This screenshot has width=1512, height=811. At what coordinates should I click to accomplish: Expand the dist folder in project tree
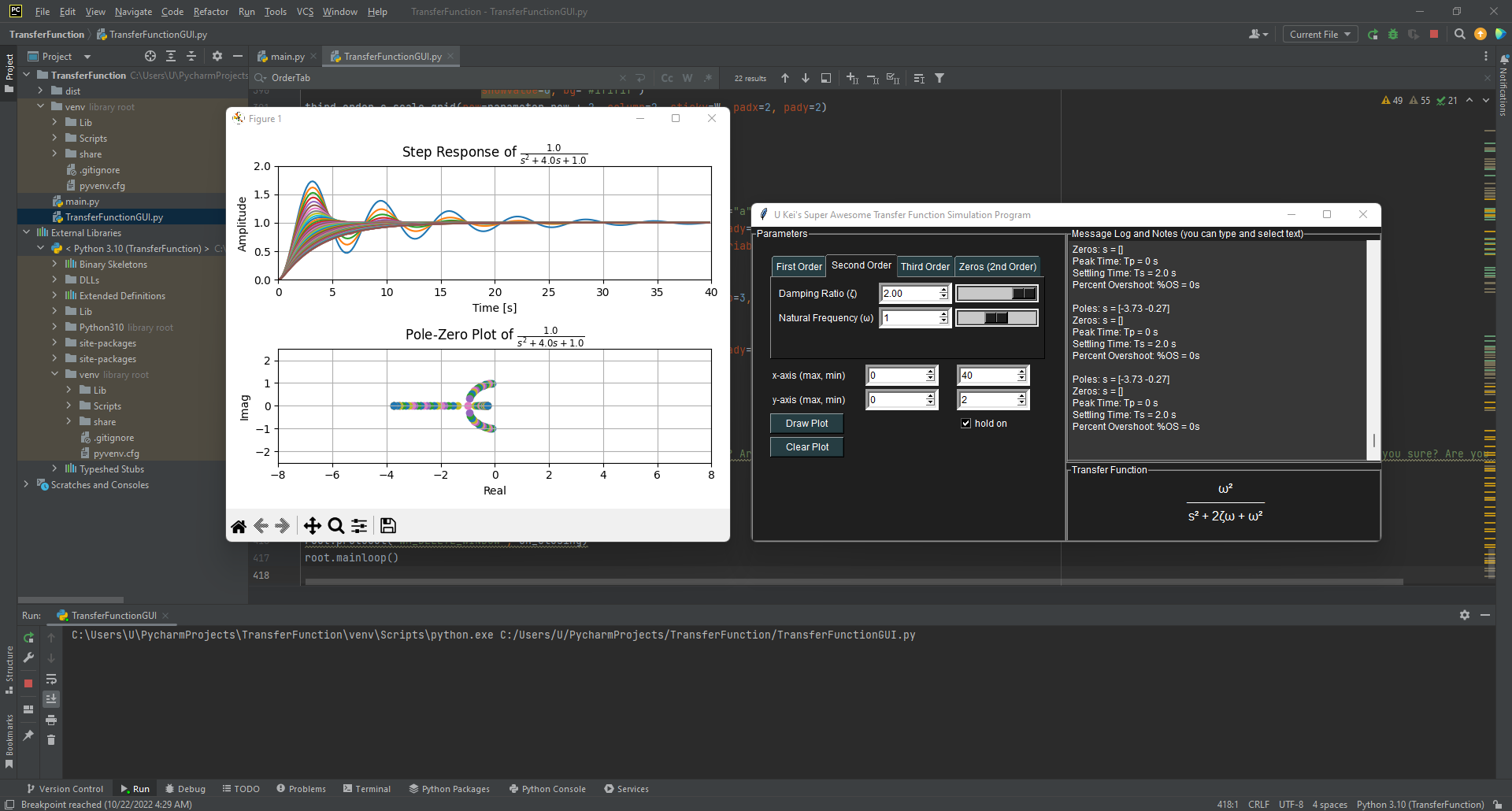pos(40,91)
